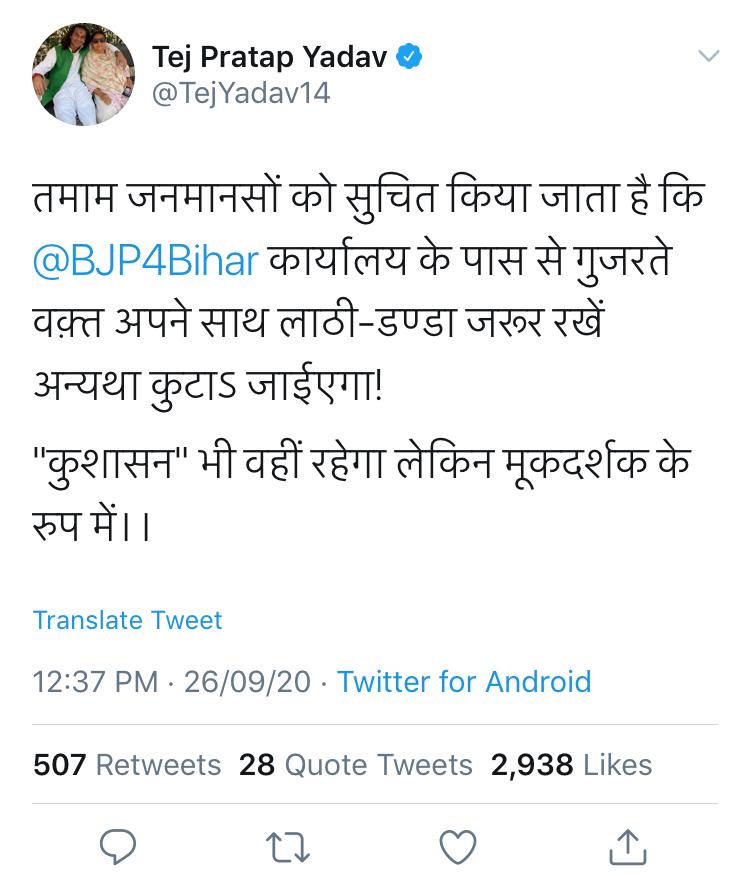The height and width of the screenshot is (878, 750).
Task: Open the Twitter for Android source link
Action: (x=464, y=682)
